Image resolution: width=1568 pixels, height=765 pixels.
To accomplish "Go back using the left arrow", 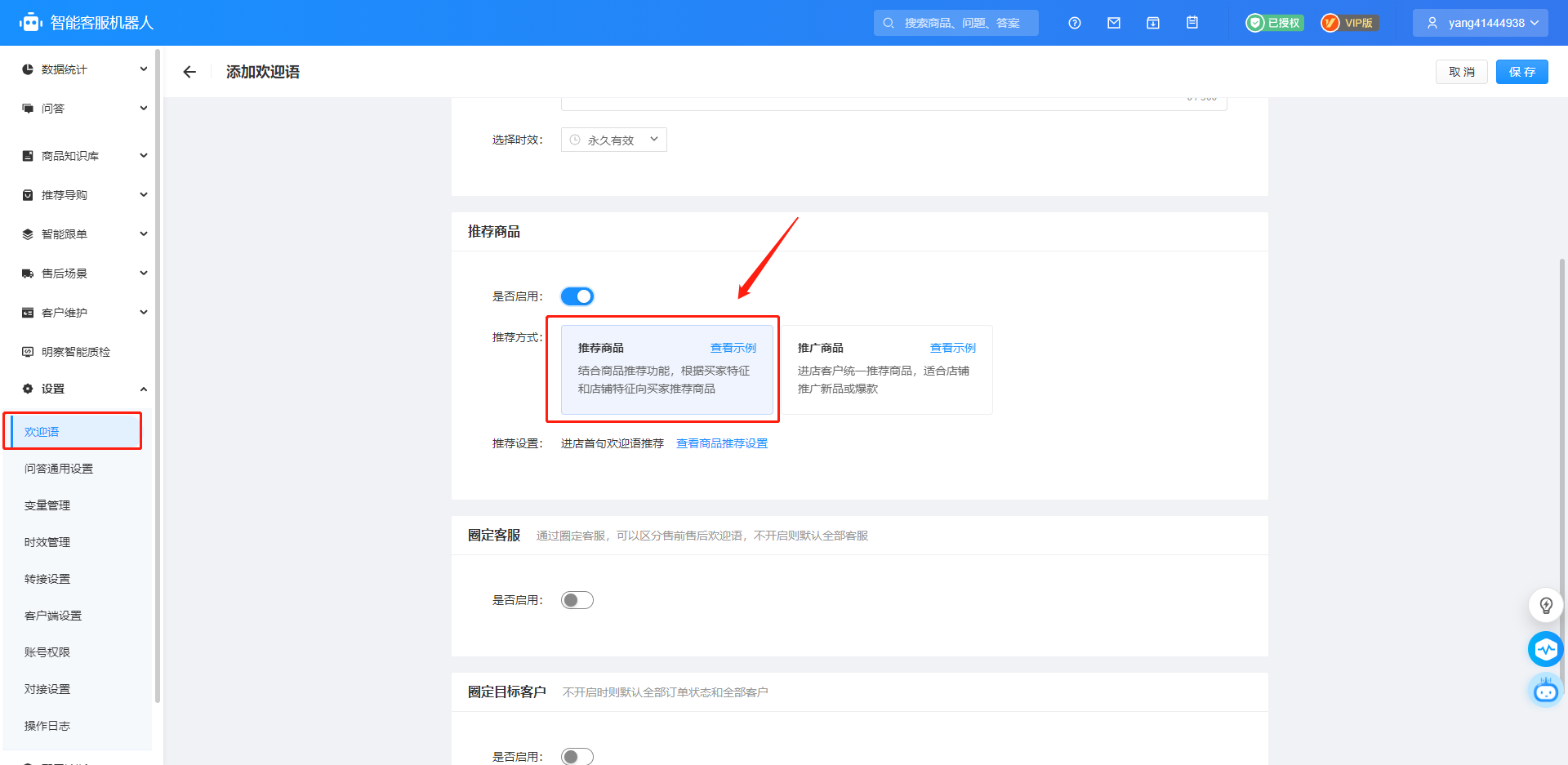I will click(x=189, y=72).
